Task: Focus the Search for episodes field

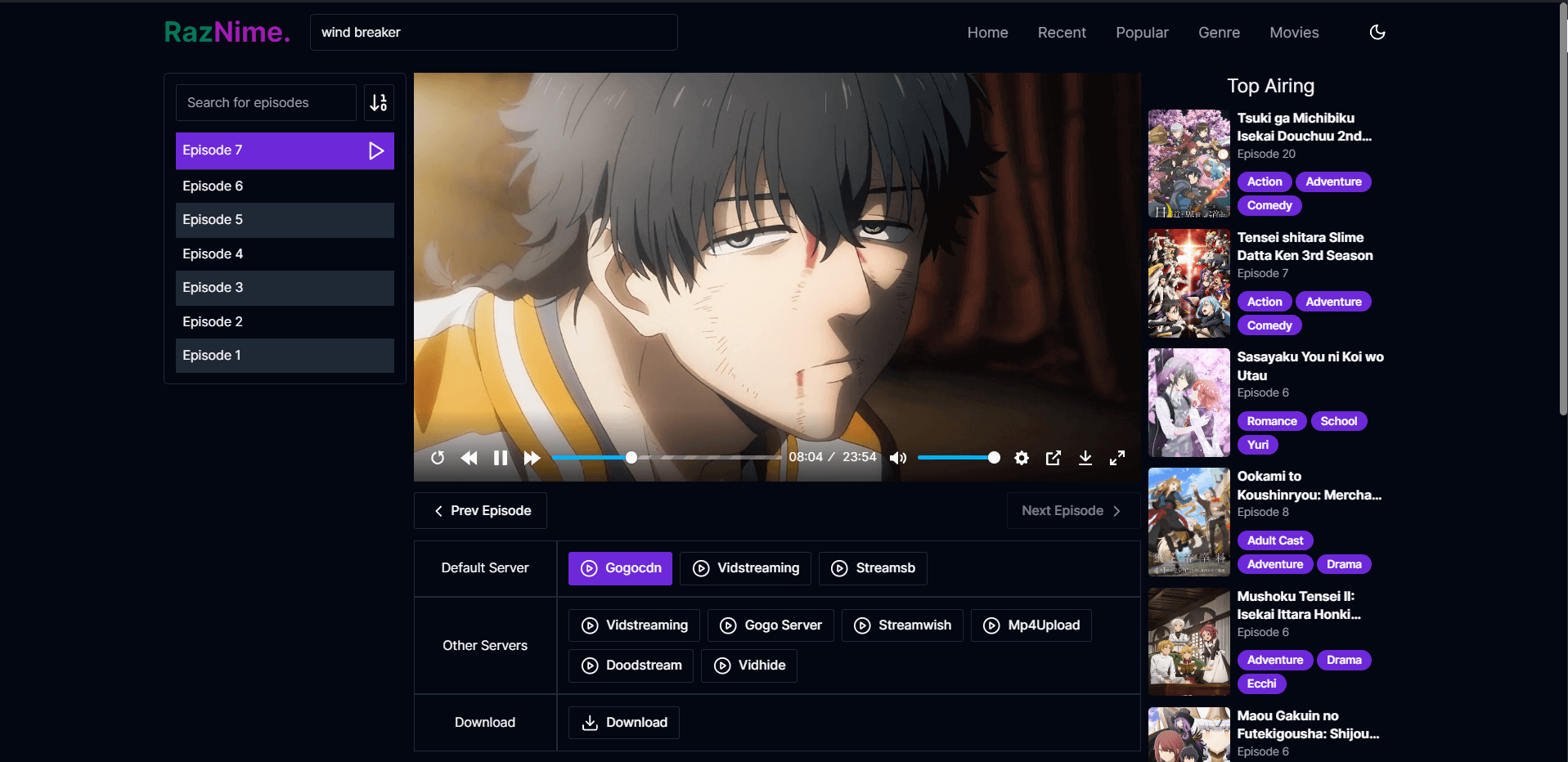Action: coord(266,102)
